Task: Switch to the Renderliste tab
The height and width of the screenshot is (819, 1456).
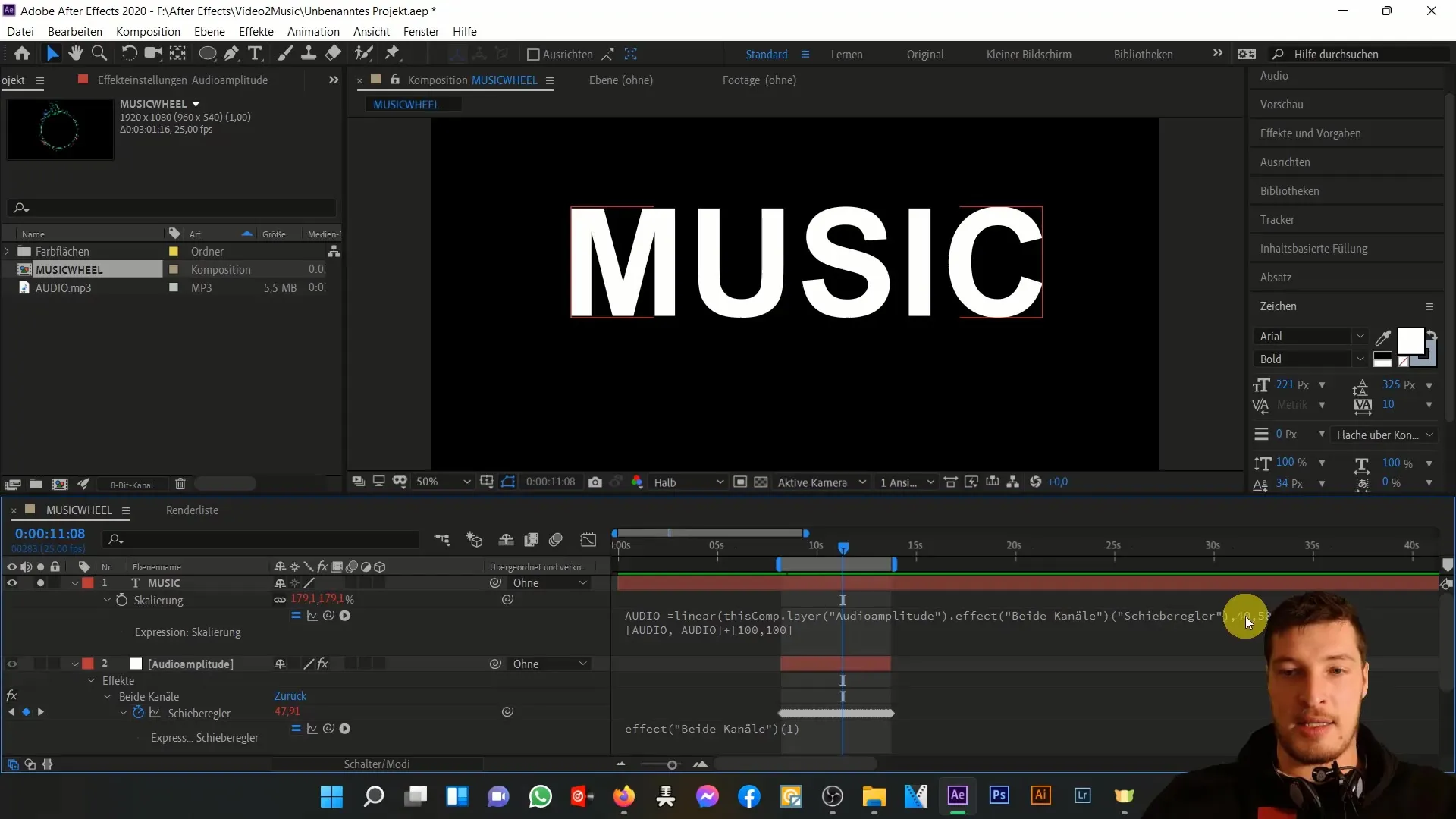Action: coord(192,510)
